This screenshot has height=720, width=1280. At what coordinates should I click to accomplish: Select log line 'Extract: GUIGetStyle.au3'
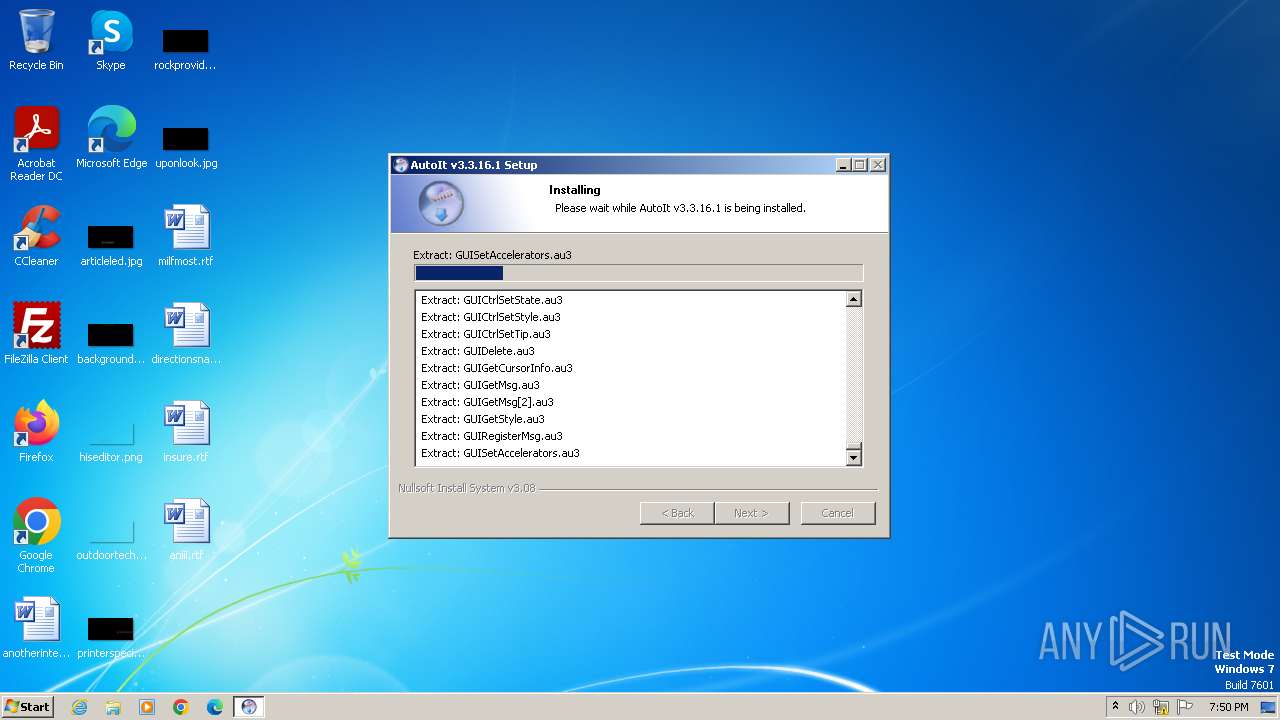coord(483,419)
